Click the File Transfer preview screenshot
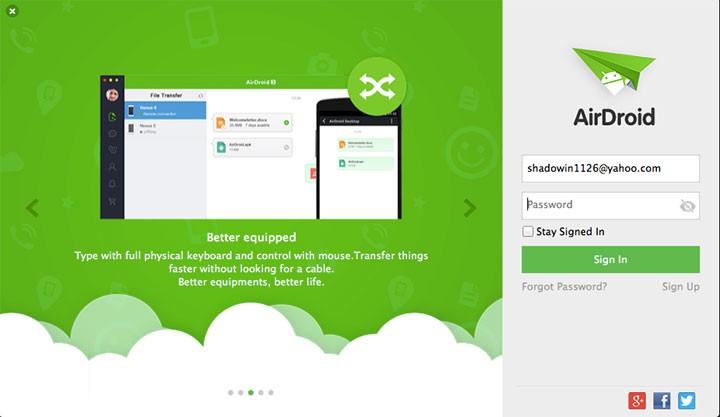 click(x=251, y=147)
